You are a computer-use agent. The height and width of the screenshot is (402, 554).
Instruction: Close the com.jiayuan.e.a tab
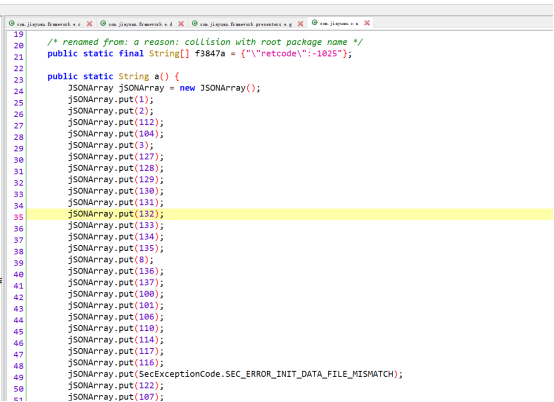[x=367, y=23]
